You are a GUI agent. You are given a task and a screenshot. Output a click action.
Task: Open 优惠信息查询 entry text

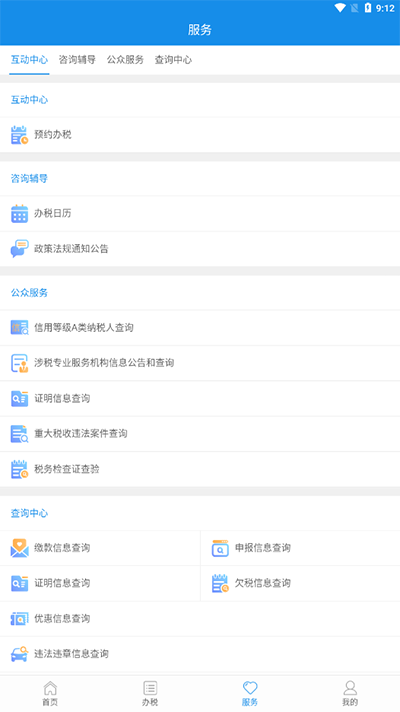(62, 618)
